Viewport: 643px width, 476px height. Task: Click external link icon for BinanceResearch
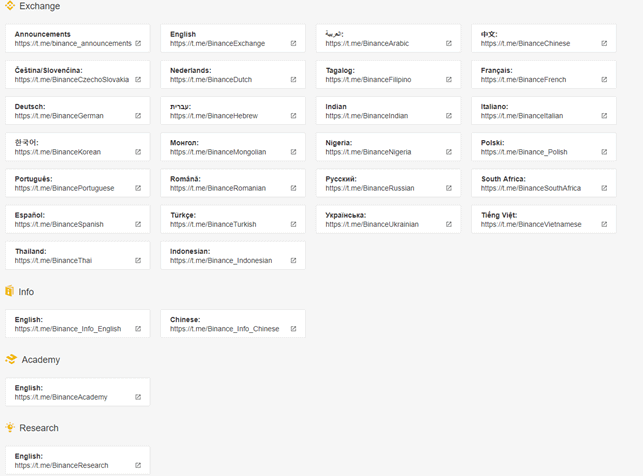point(138,465)
